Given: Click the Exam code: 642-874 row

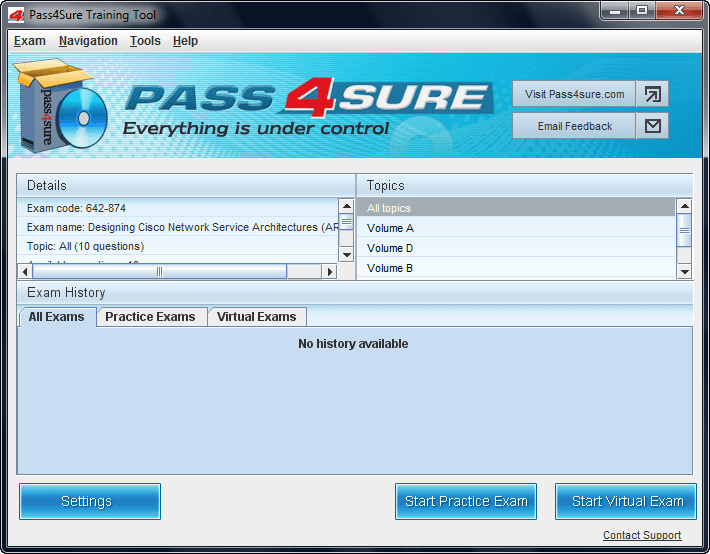Looking at the screenshot, I should click(x=178, y=208).
